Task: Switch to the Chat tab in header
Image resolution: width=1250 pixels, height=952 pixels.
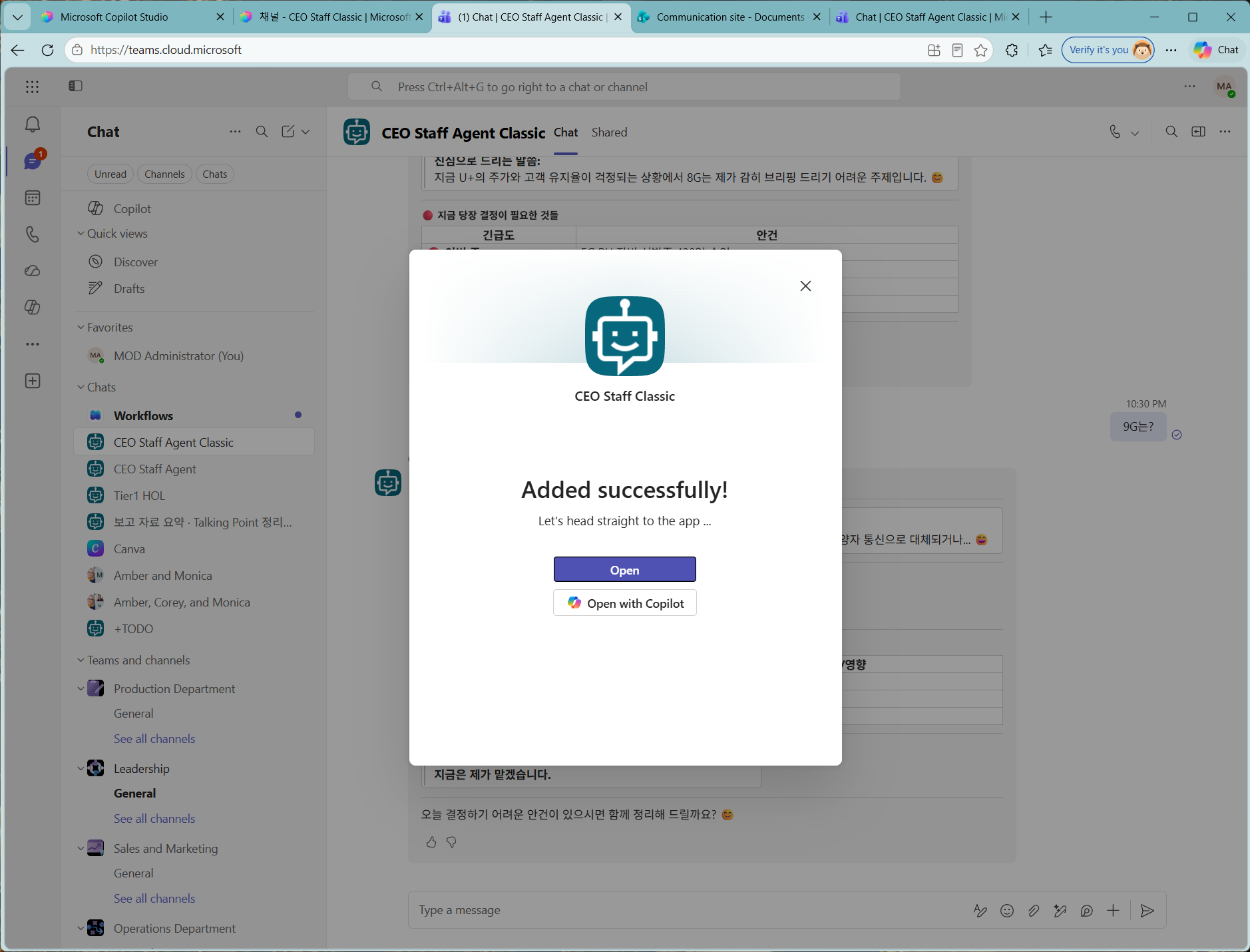Action: [x=566, y=132]
